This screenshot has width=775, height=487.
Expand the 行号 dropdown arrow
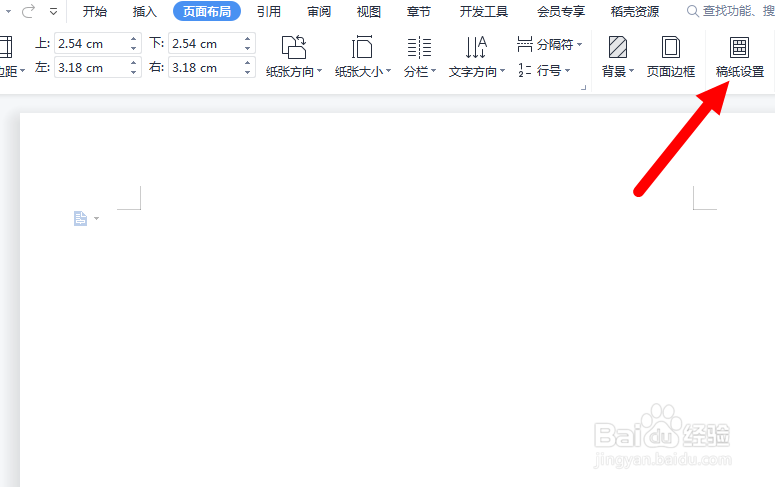[x=567, y=71]
